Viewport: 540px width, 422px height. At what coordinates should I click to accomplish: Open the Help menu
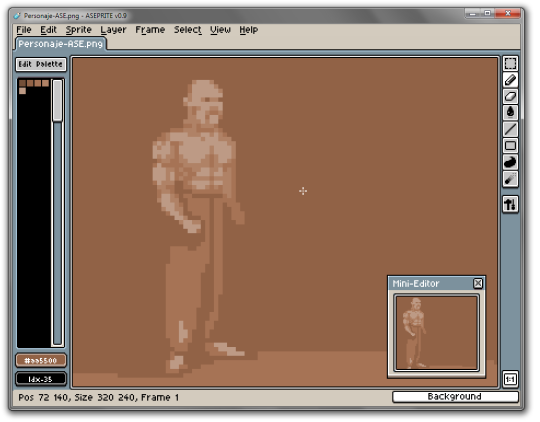(248, 30)
